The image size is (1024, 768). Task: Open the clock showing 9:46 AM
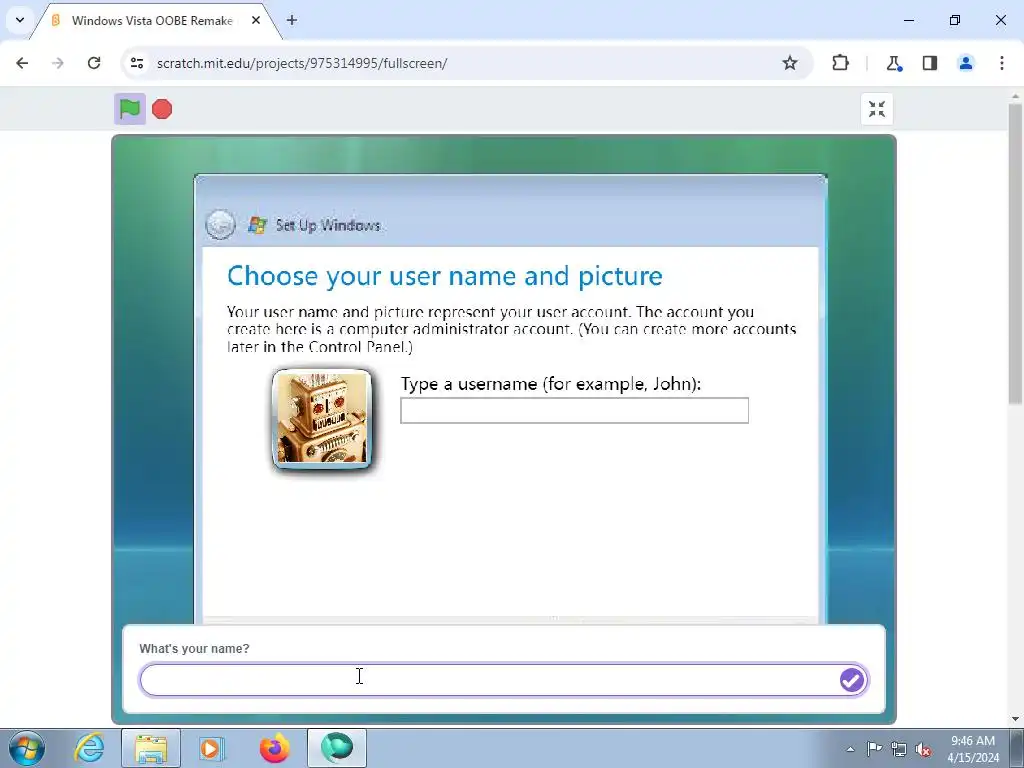pos(973,749)
